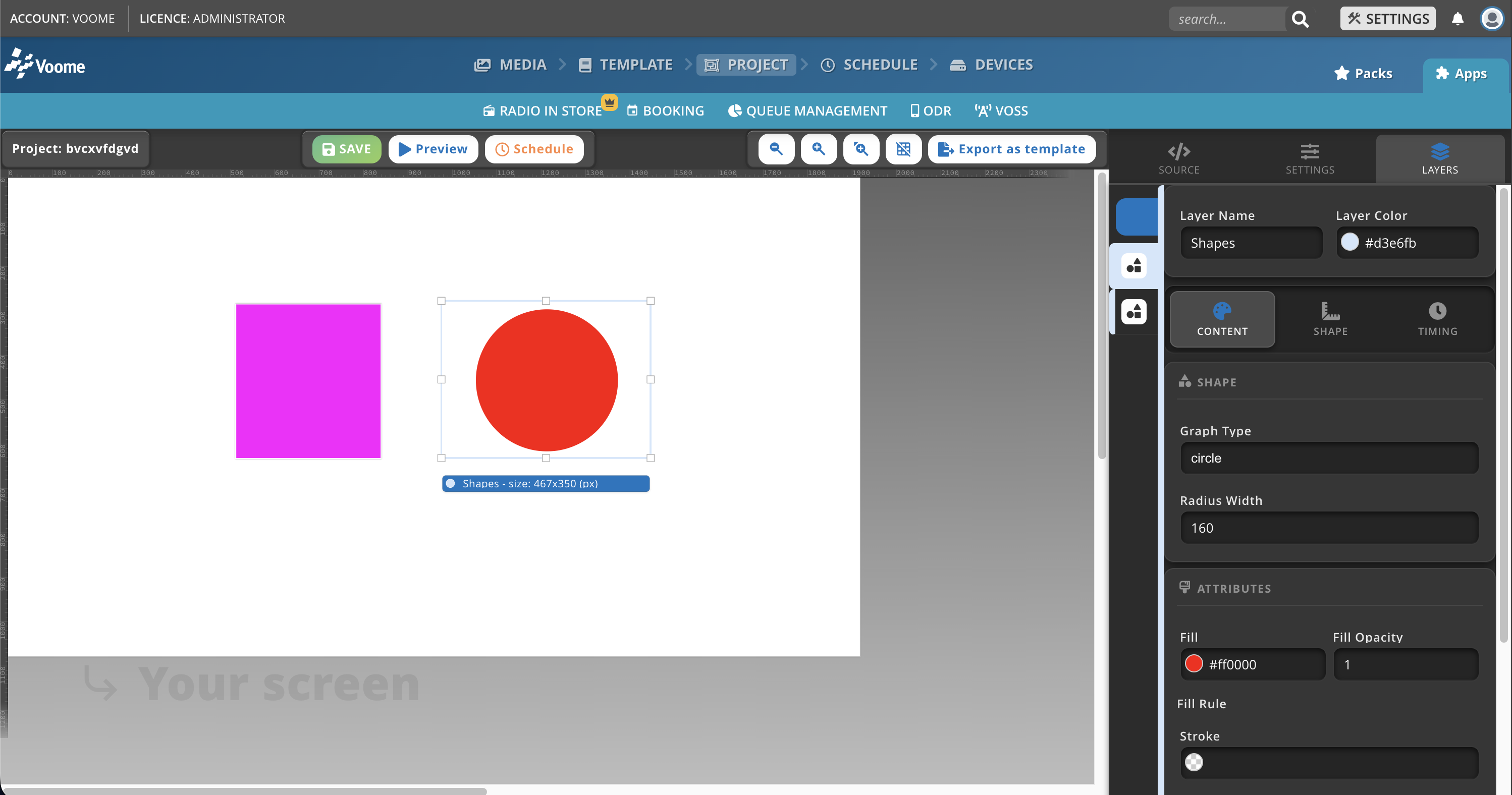1512x795 pixels.
Task: Open the QUEUE MANAGEMENT app
Action: point(807,110)
